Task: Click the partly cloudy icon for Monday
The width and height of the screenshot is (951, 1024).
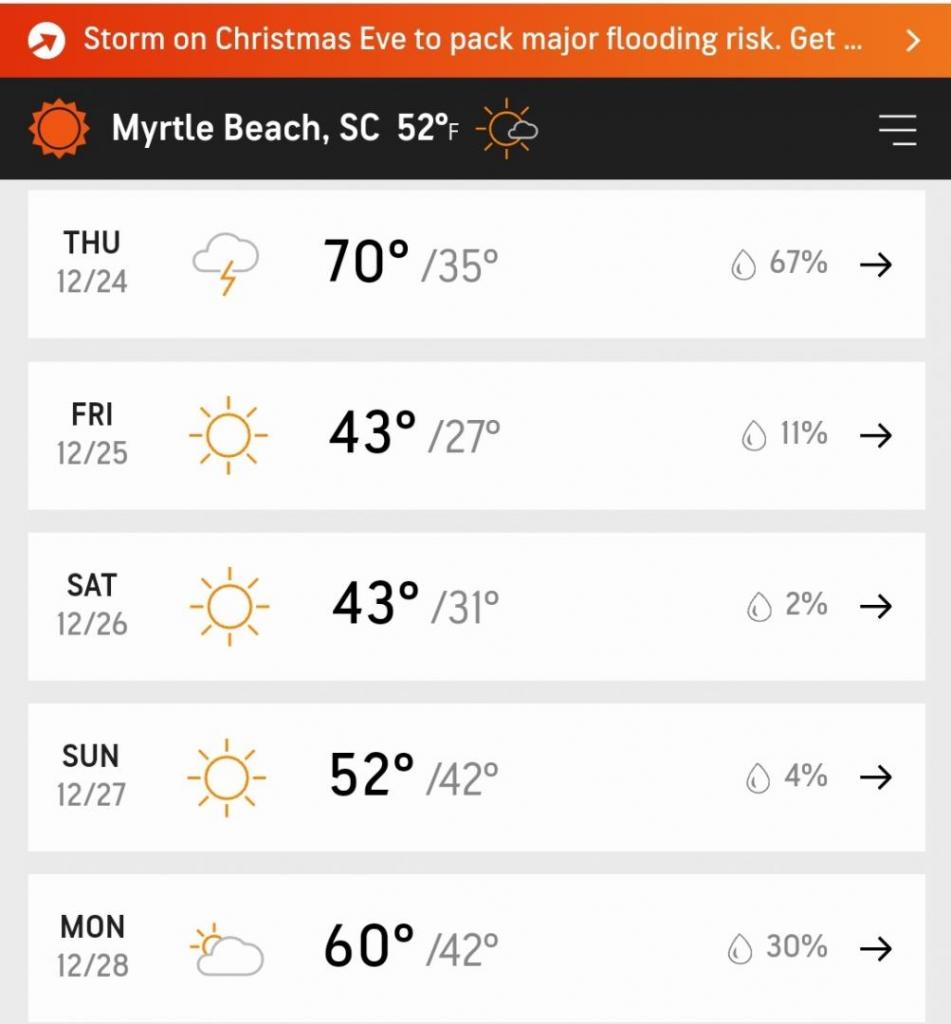Action: click(x=227, y=950)
